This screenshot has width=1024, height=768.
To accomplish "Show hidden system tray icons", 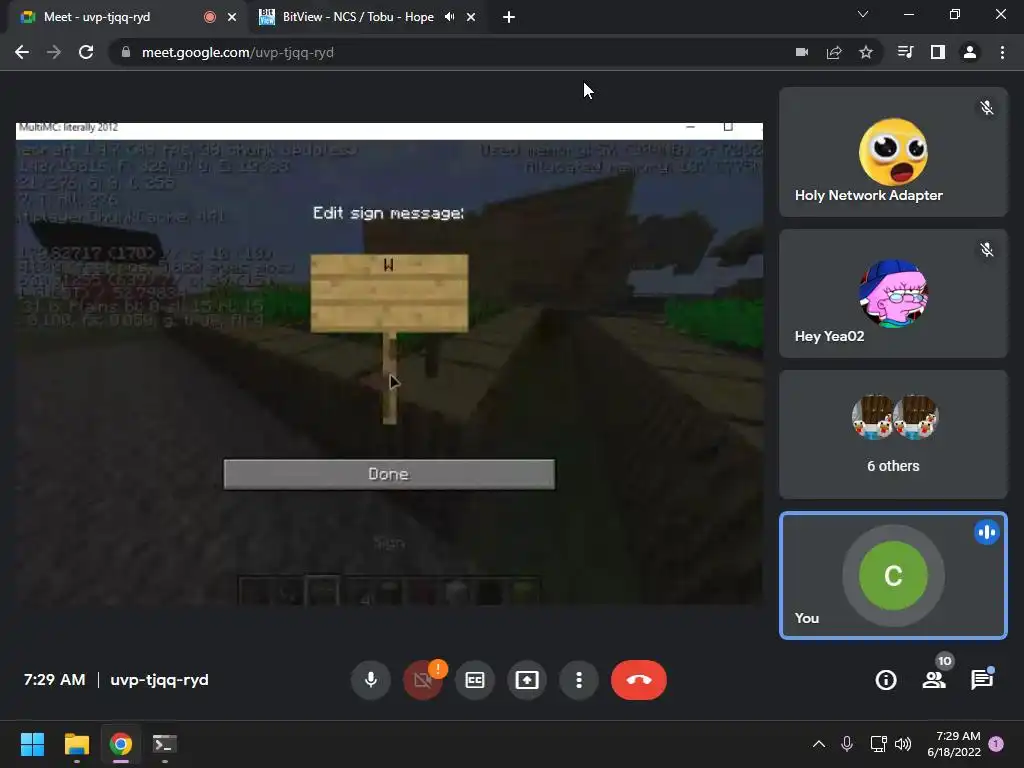I will pos(818,744).
